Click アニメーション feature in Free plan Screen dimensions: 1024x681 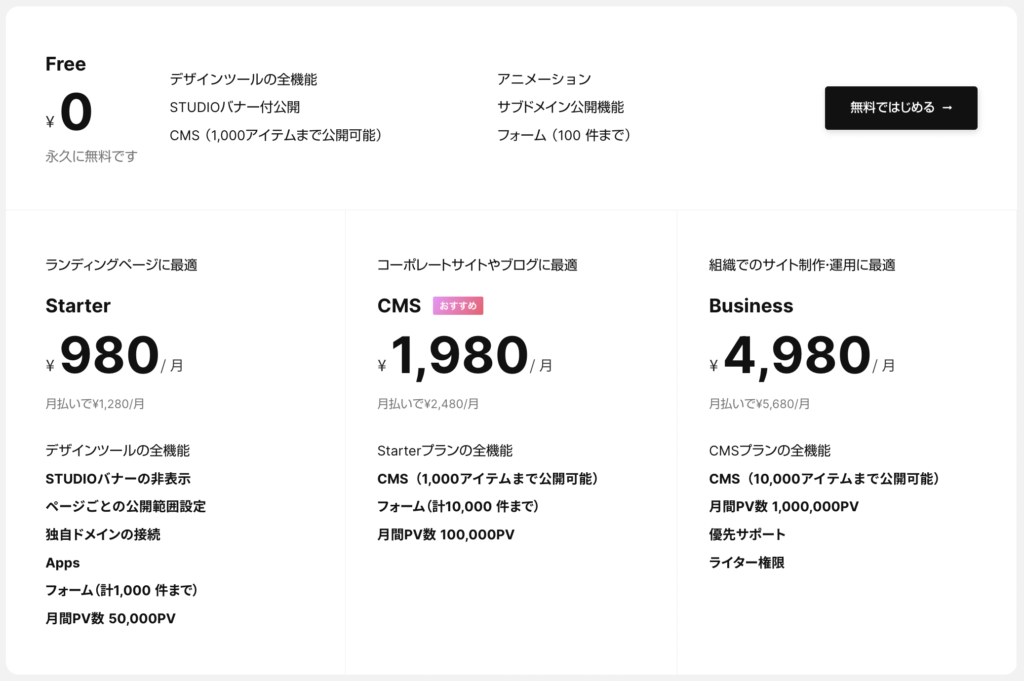[x=544, y=79]
